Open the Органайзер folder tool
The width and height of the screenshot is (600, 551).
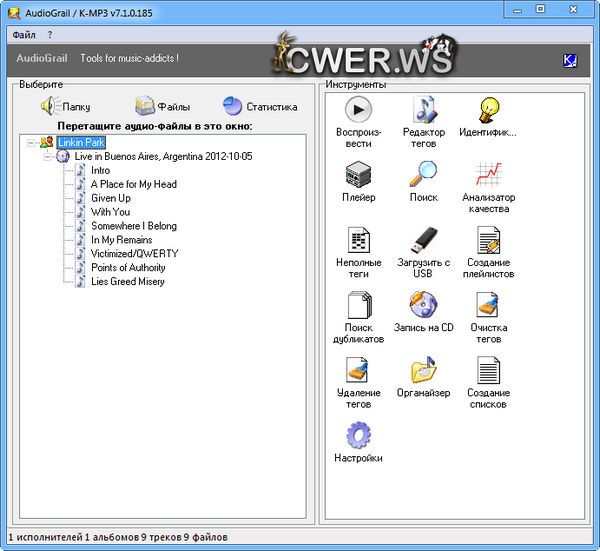[423, 372]
